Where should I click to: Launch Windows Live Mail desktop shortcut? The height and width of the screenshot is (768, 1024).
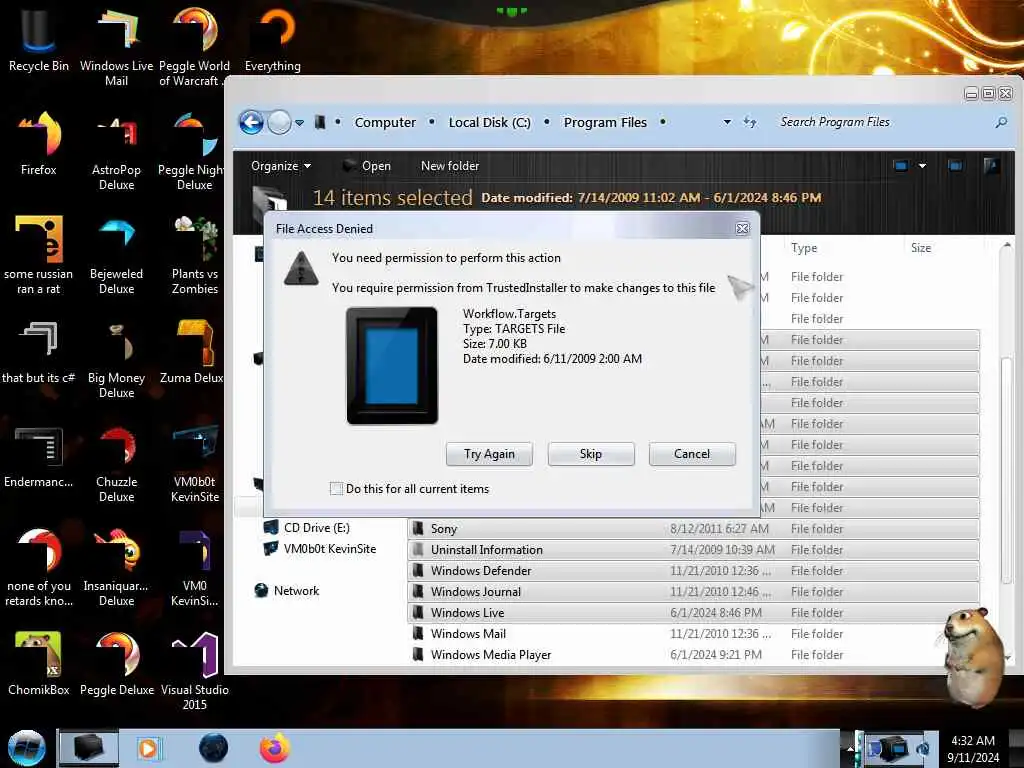(x=116, y=46)
